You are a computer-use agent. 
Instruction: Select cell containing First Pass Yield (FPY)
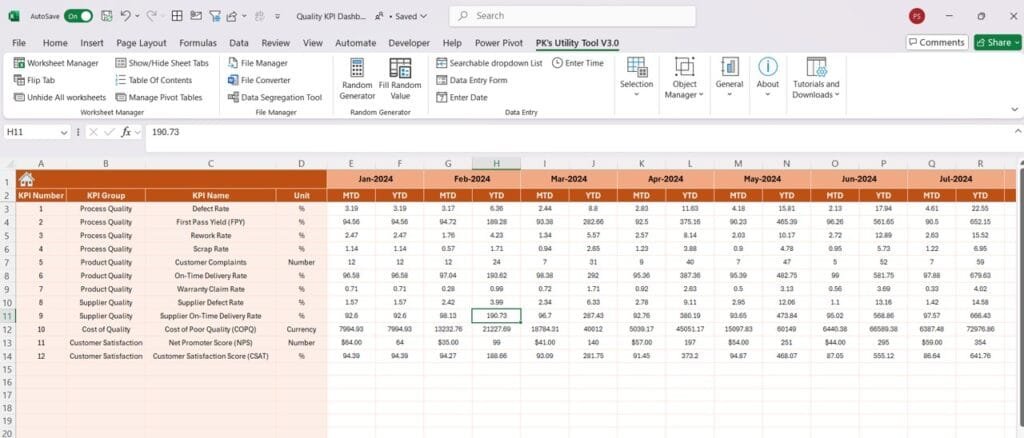(x=210, y=222)
